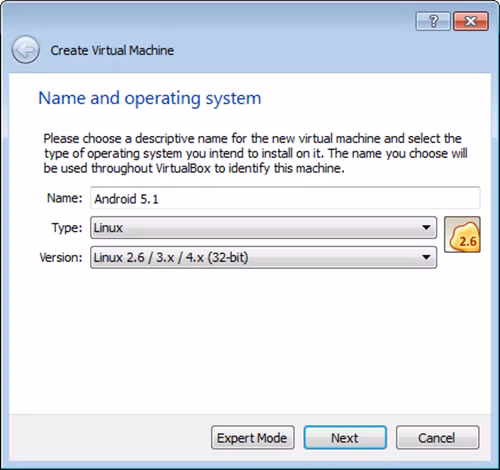Open the Type combo box showing Linux
Viewport: 500px width, 470px height.
(x=263, y=228)
